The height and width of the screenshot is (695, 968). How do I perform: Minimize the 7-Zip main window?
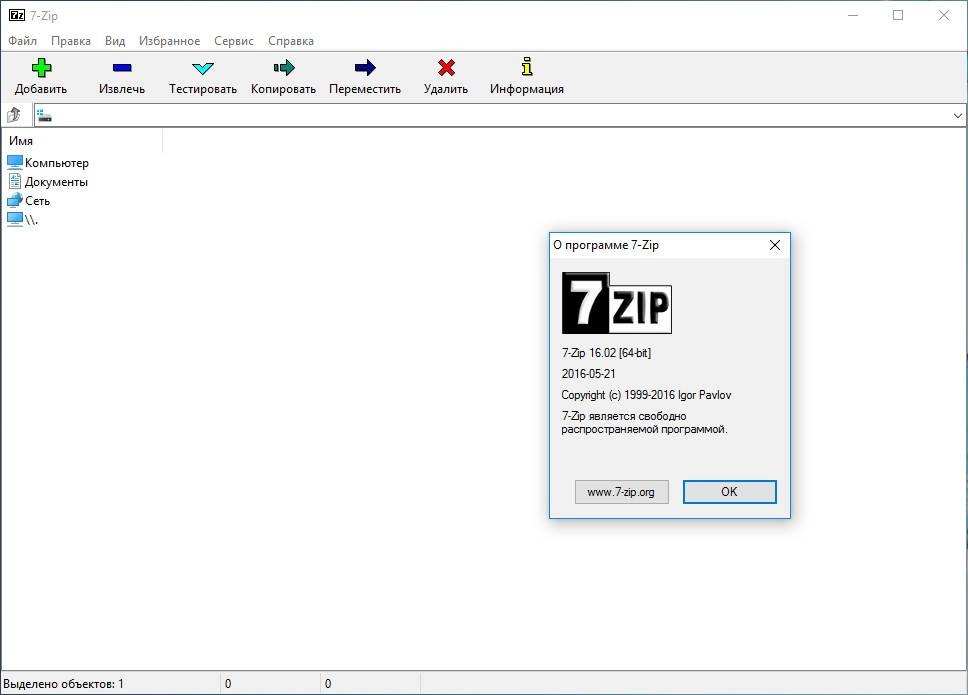[x=853, y=15]
